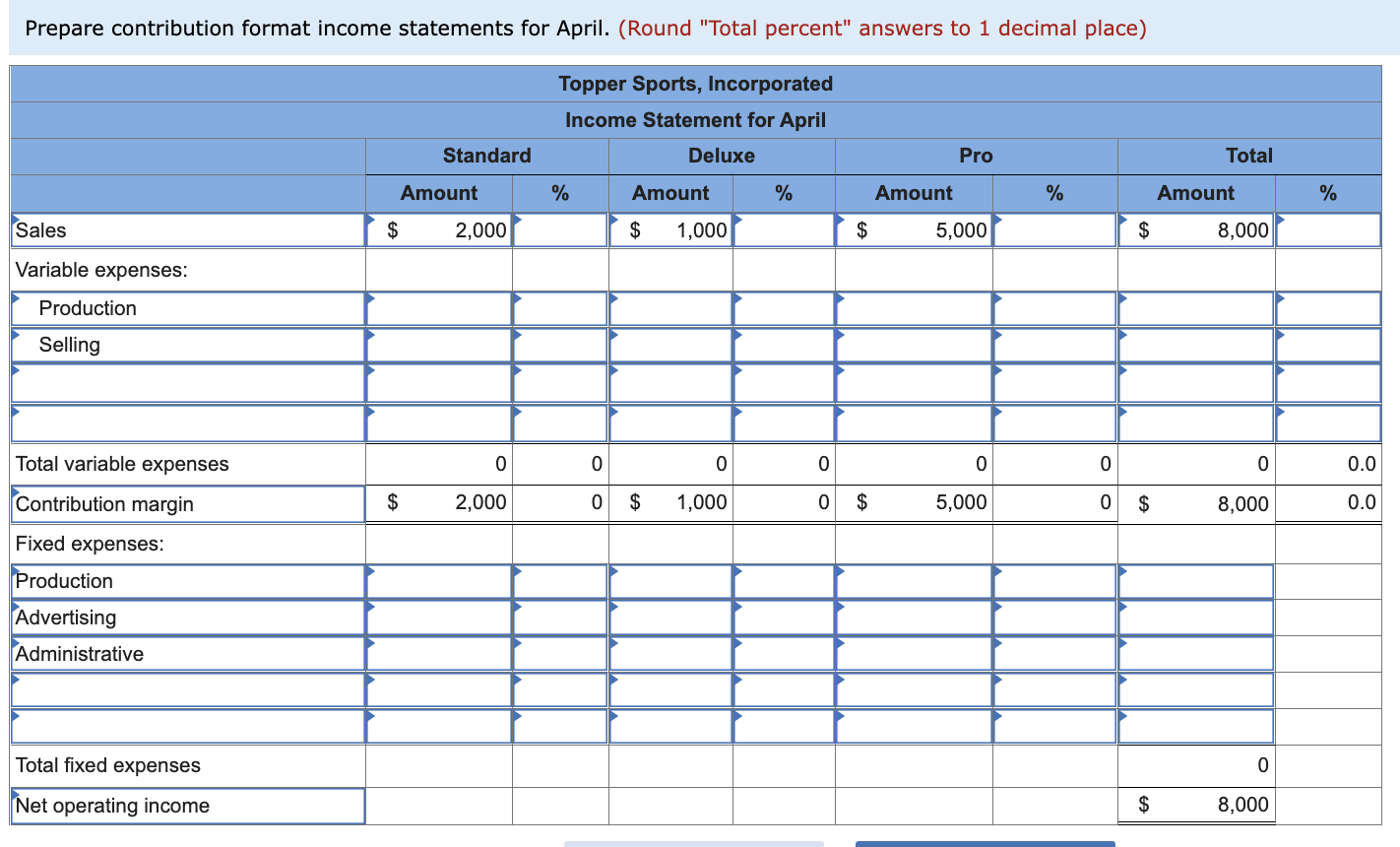Open the Net operating income label dropdown
The width and height of the screenshot is (1400, 847).
188,806
